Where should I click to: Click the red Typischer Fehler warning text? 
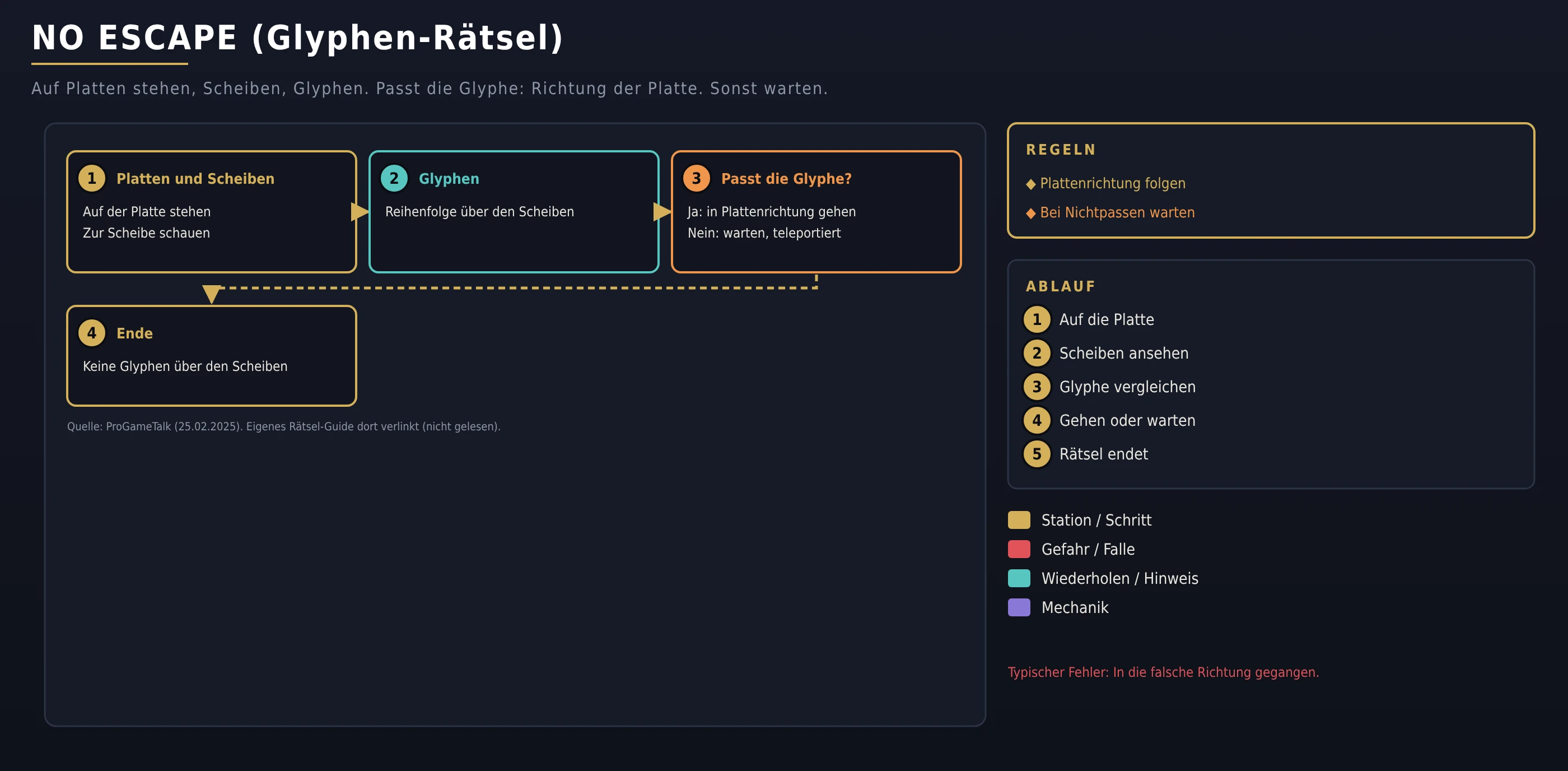coord(1163,672)
